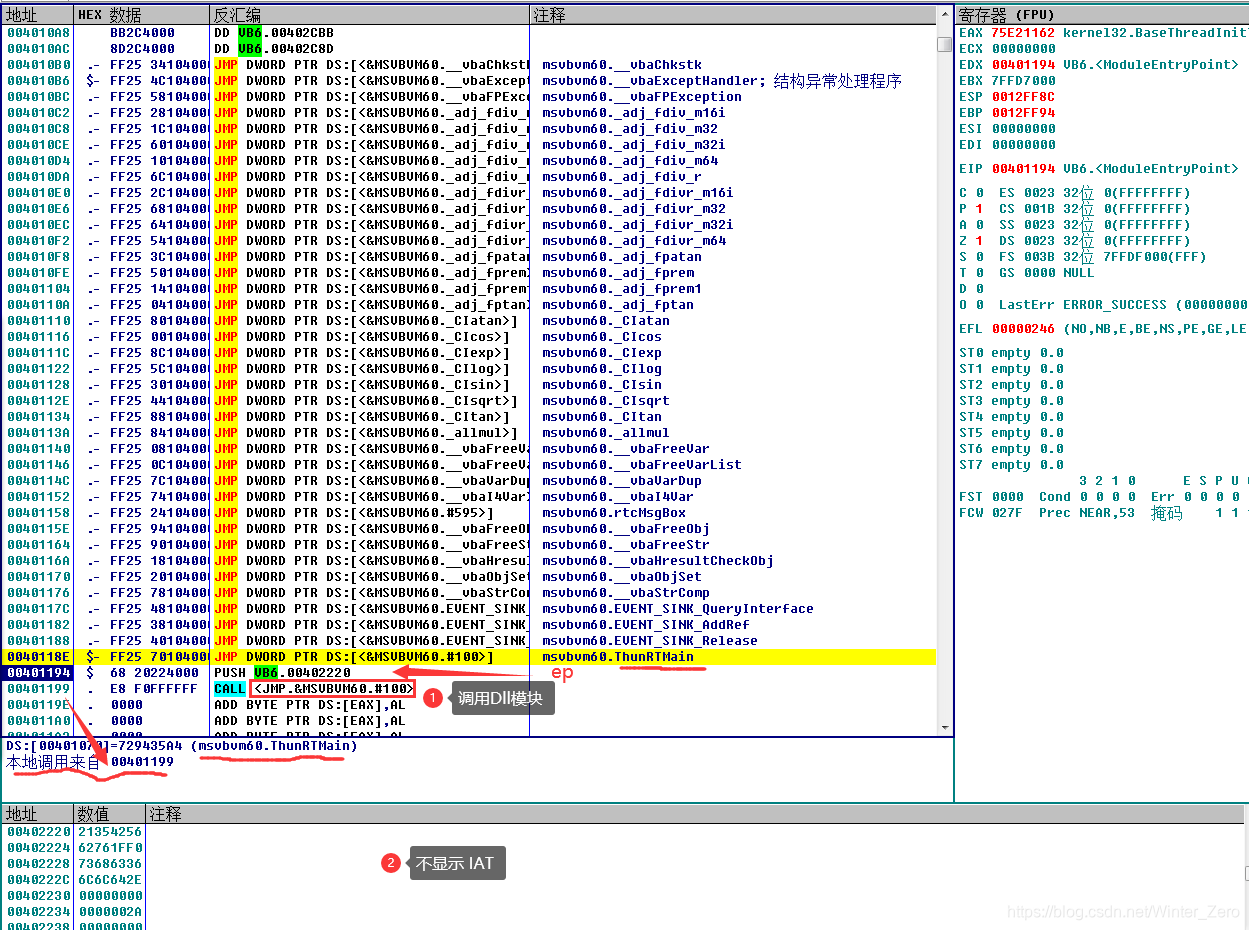Select the CALL row at address 00401199
The image size is (1249, 930).
click(468, 689)
